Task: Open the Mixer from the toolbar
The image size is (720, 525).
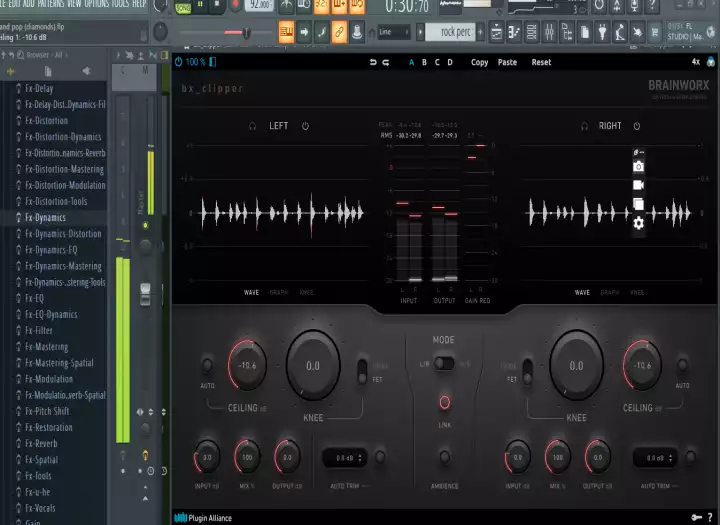Action: click(549, 32)
